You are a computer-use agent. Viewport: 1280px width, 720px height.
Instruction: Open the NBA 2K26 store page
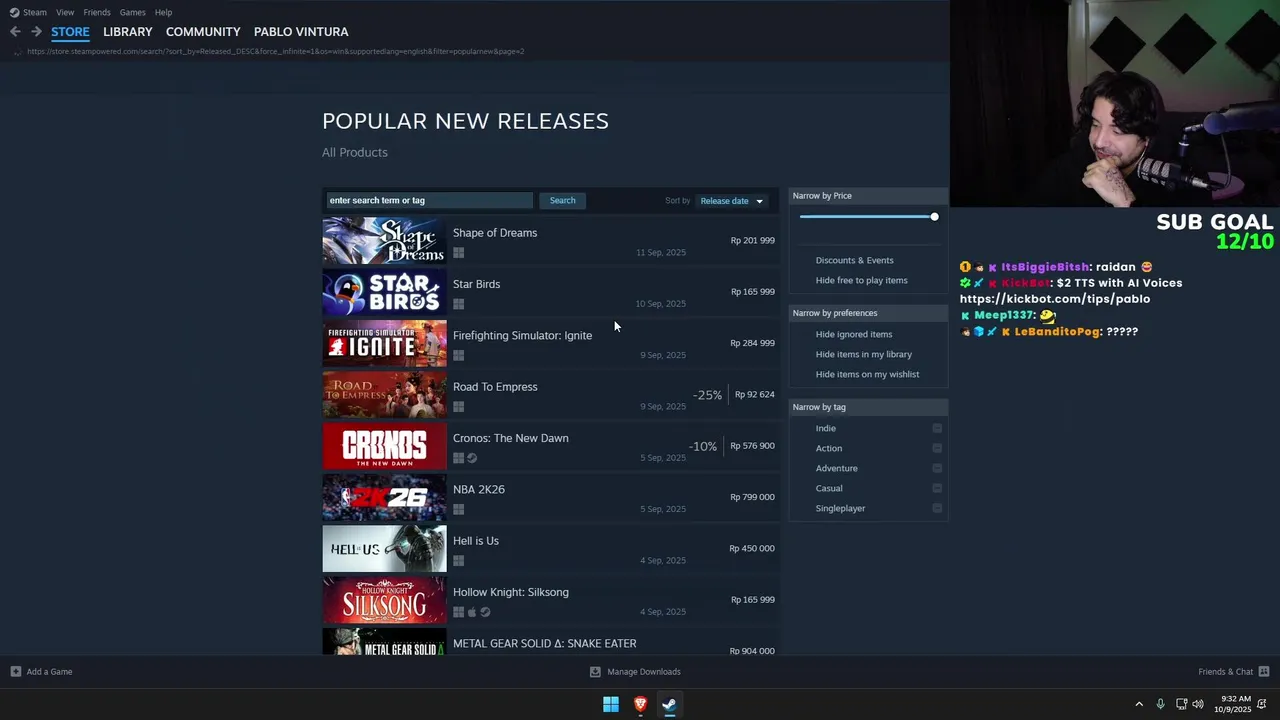(x=550, y=498)
